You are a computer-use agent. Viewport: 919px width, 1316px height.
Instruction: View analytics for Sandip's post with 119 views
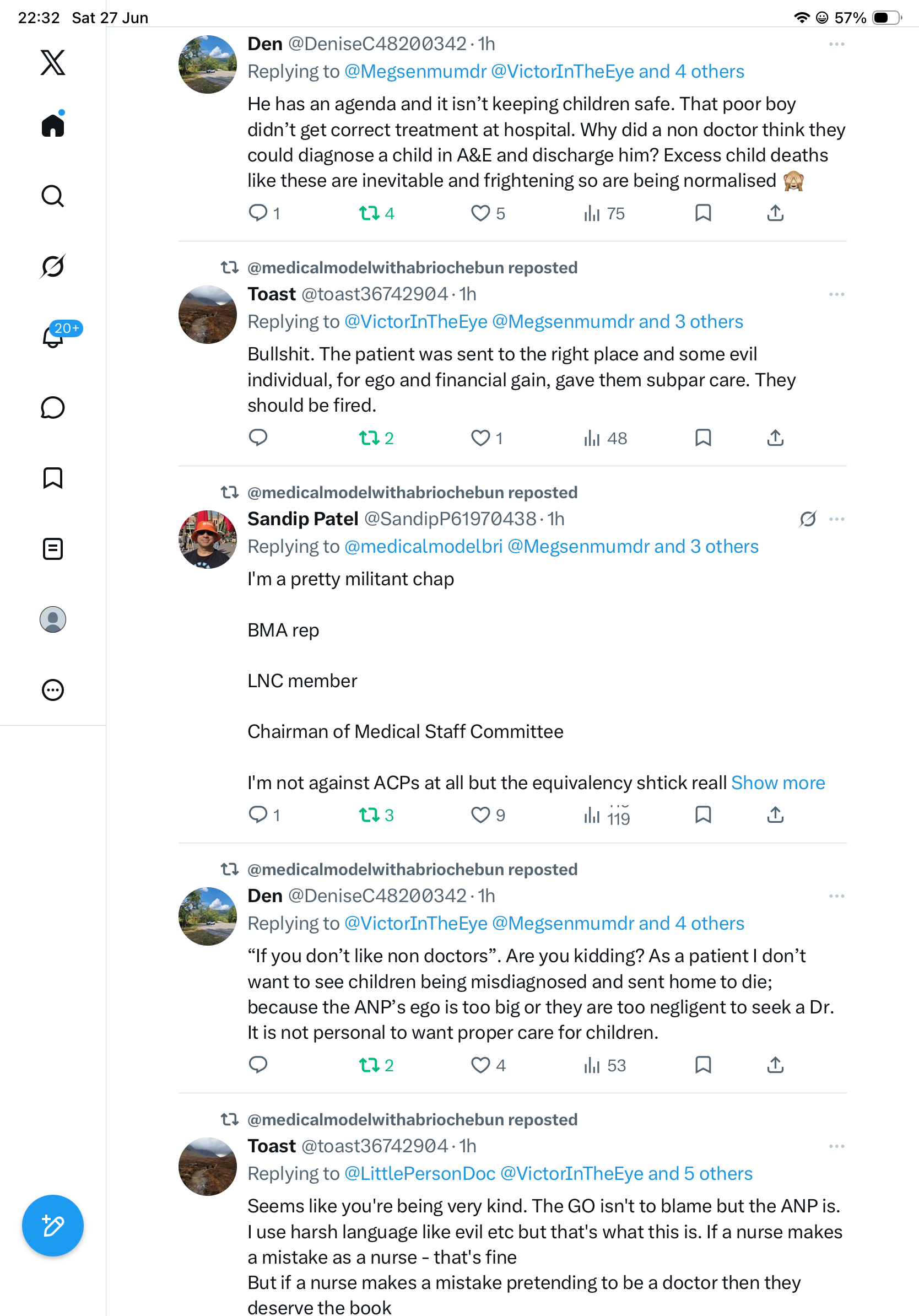point(607,815)
